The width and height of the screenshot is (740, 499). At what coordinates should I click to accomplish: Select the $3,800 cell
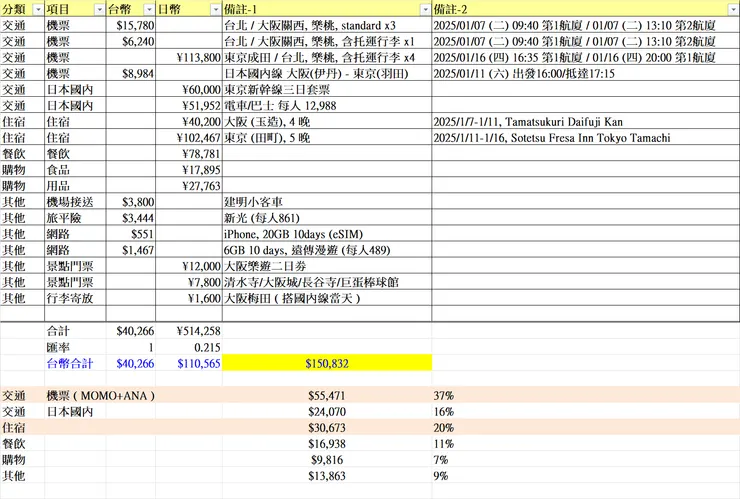(131, 202)
